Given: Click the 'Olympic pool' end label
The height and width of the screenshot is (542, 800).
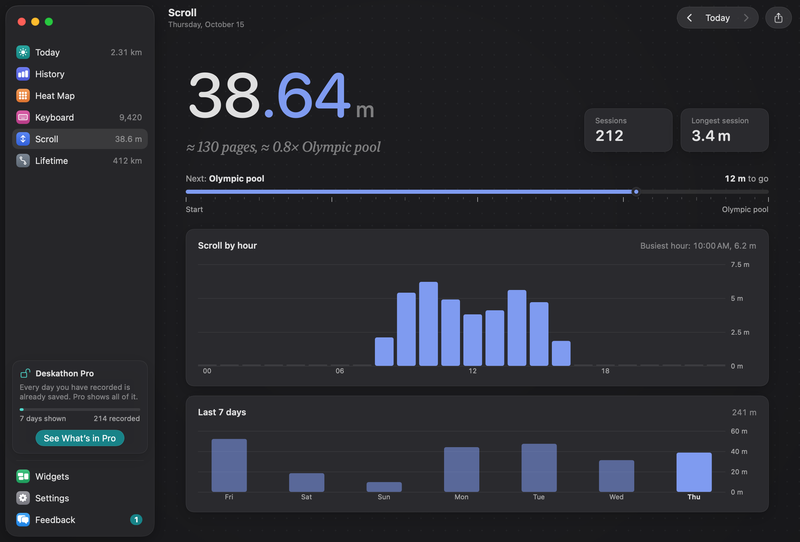Looking at the screenshot, I should (x=745, y=209).
